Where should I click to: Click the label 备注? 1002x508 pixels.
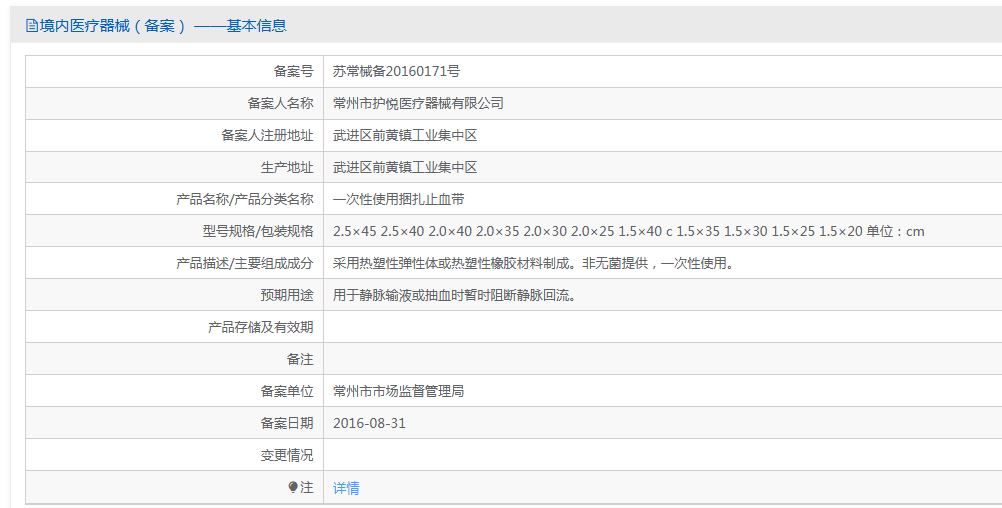(300, 359)
